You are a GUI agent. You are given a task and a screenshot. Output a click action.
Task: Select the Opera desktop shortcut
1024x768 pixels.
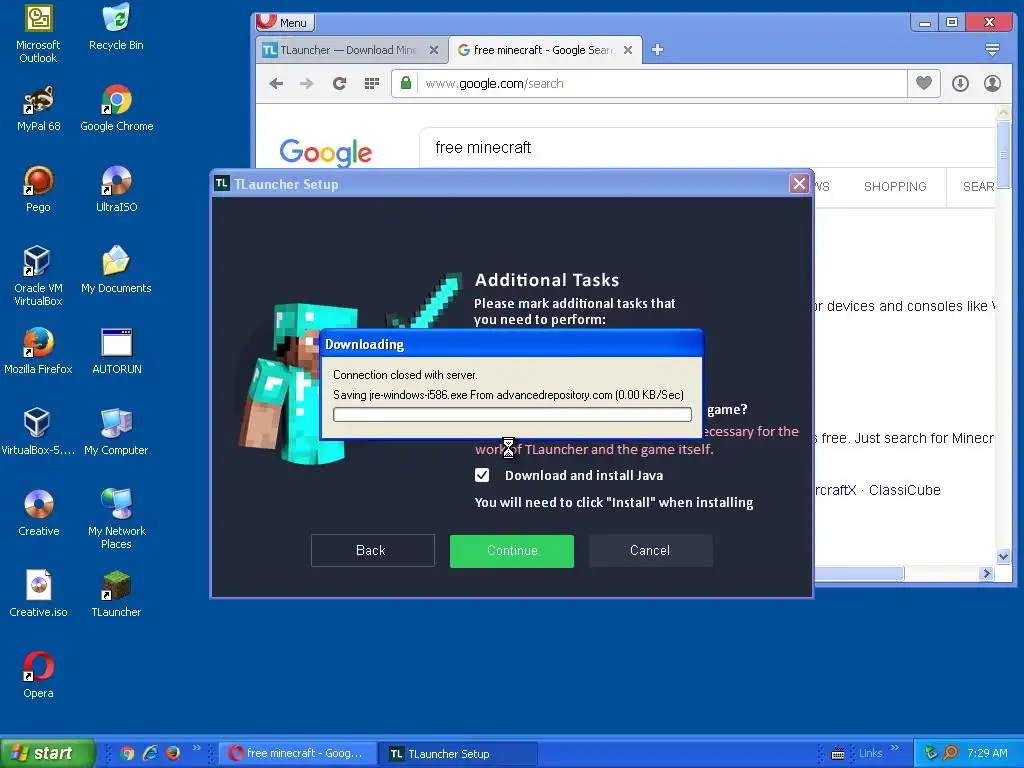(38, 675)
